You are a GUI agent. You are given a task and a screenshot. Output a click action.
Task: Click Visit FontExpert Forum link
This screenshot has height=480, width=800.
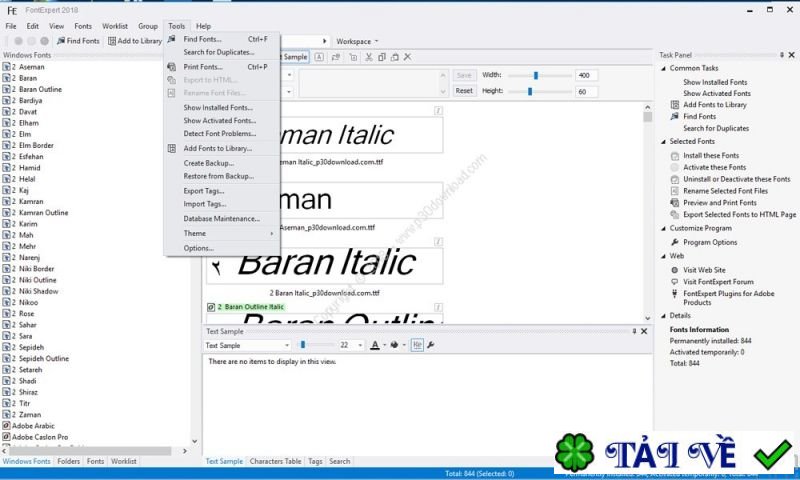[718, 282]
